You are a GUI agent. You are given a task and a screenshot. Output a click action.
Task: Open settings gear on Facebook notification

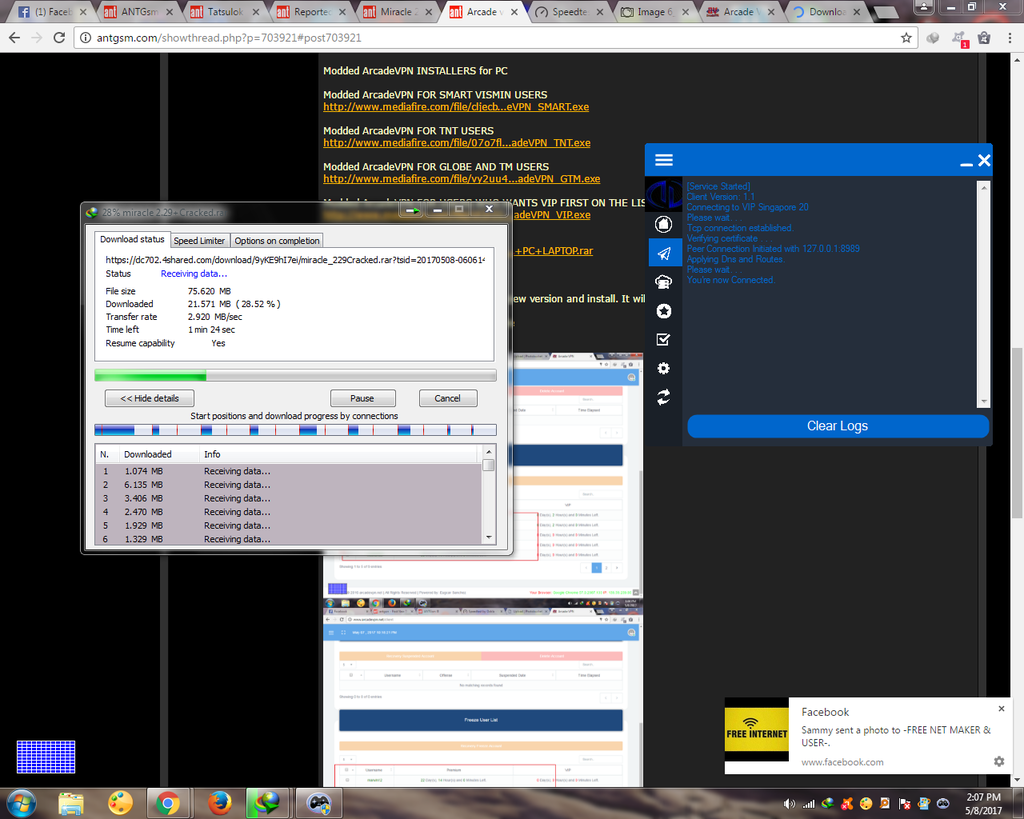pos(998,761)
